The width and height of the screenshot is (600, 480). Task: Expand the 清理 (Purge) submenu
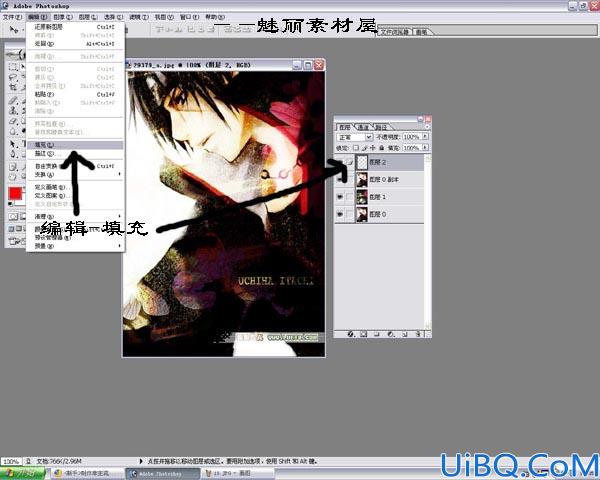pos(75,216)
